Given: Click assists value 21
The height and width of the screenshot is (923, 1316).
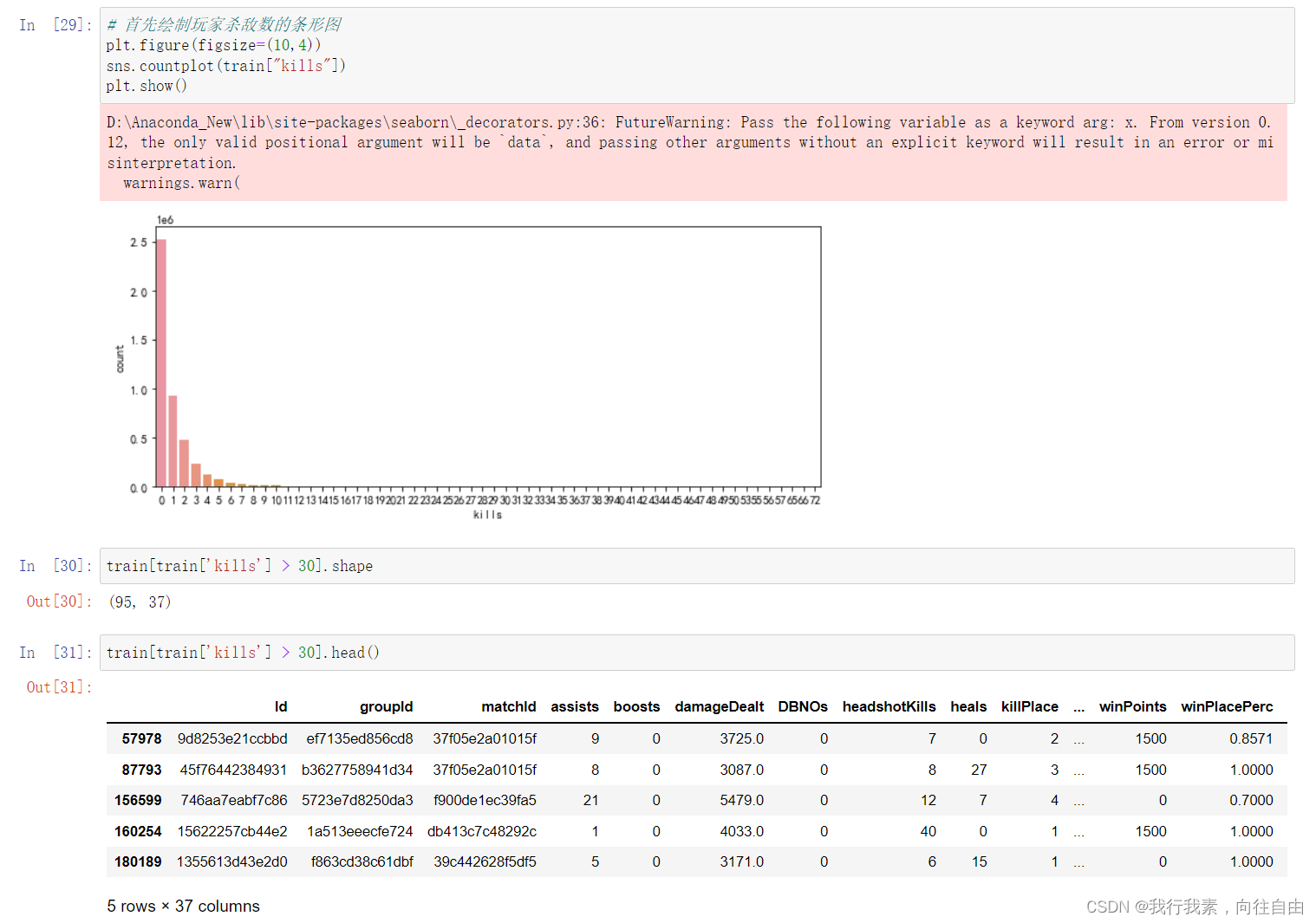Looking at the screenshot, I should pyautogui.click(x=591, y=801).
